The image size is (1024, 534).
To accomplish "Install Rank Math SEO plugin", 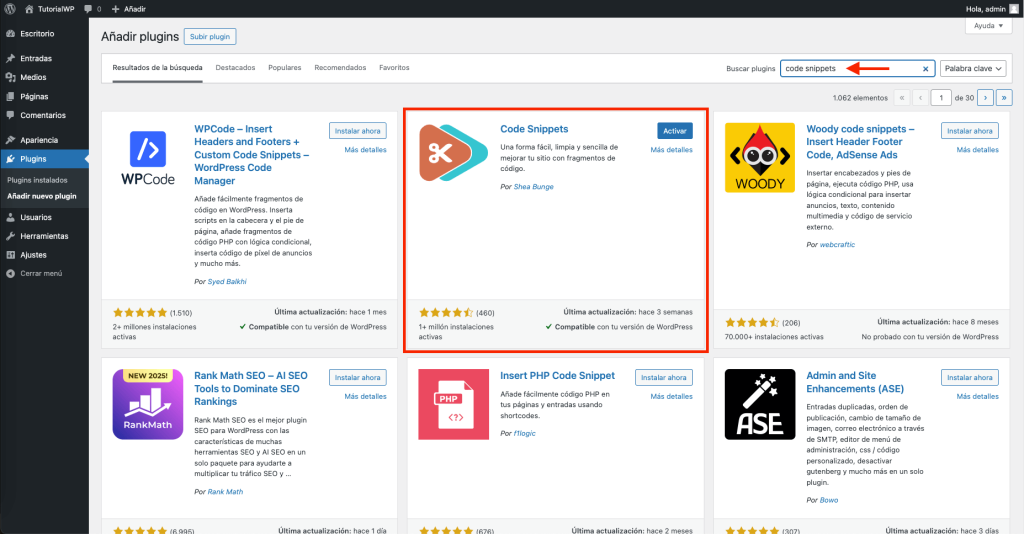I will [x=357, y=378].
